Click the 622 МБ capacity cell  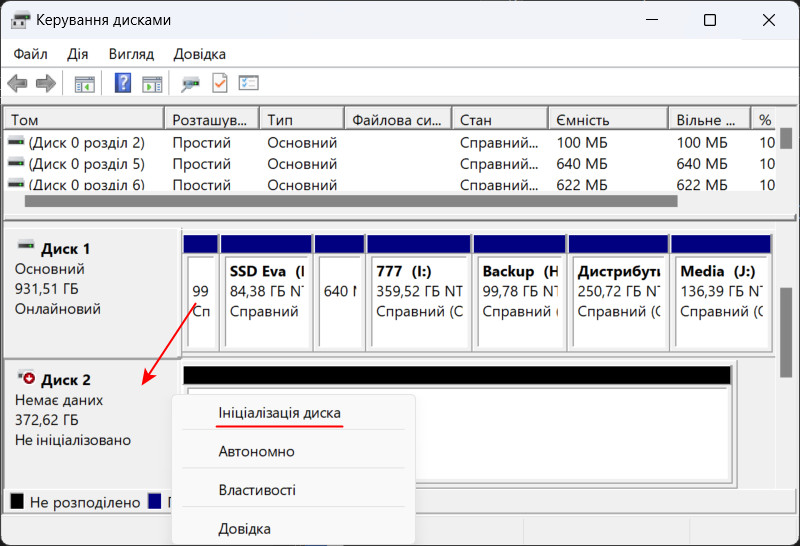point(582,184)
